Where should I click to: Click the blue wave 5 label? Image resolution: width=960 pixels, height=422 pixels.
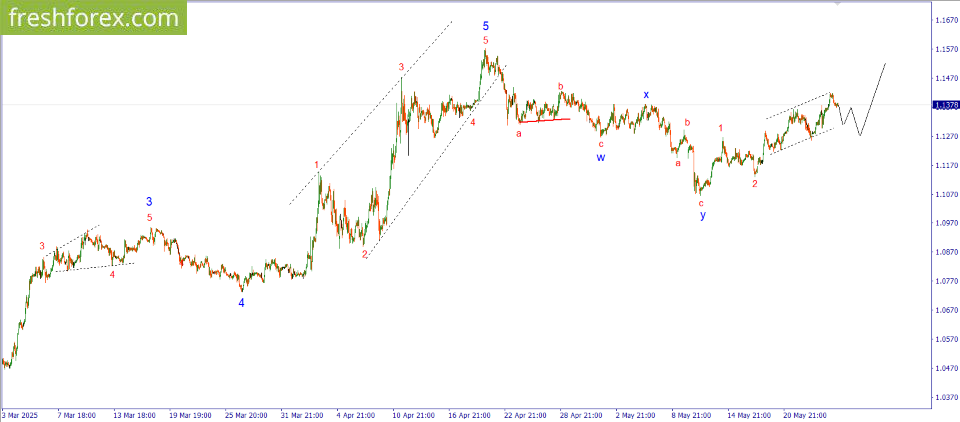point(486,26)
